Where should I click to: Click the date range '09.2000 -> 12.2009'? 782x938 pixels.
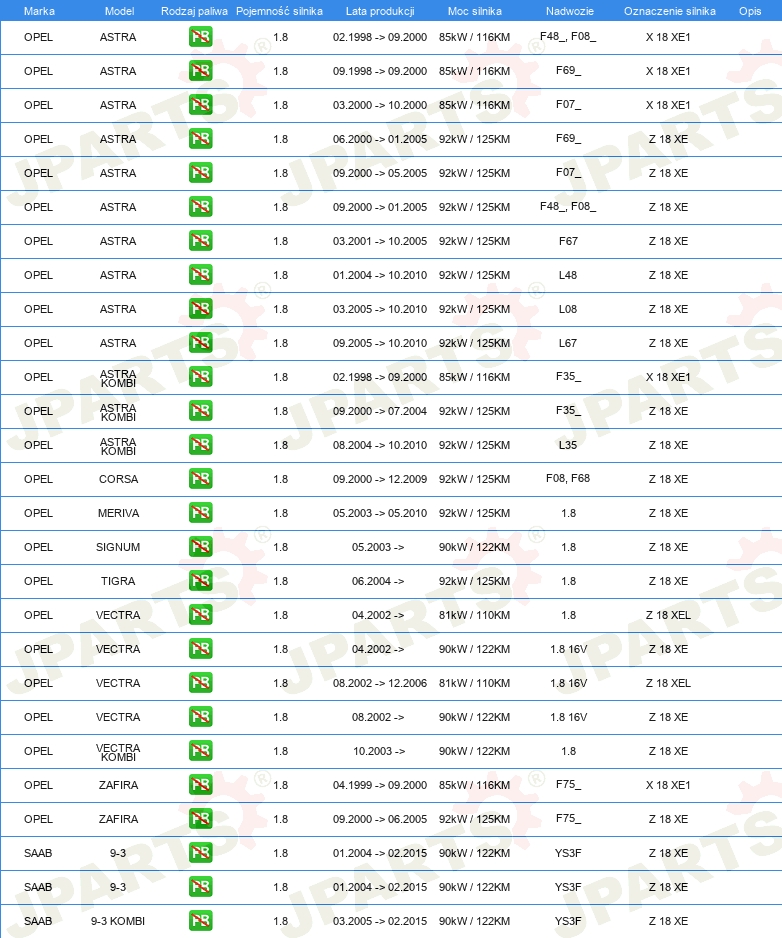click(x=380, y=479)
